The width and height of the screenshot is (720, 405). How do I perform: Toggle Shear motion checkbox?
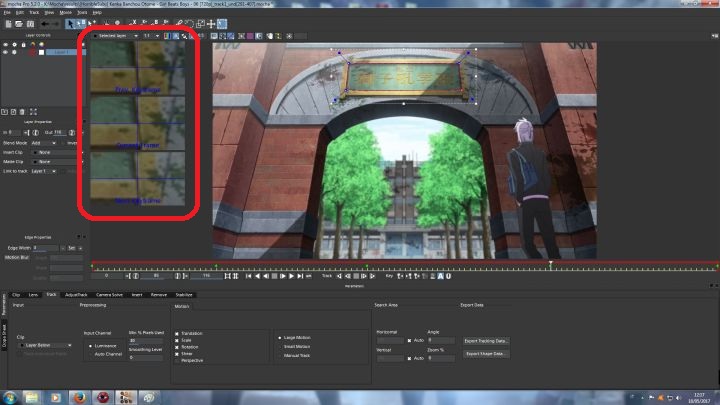pyautogui.click(x=177, y=354)
